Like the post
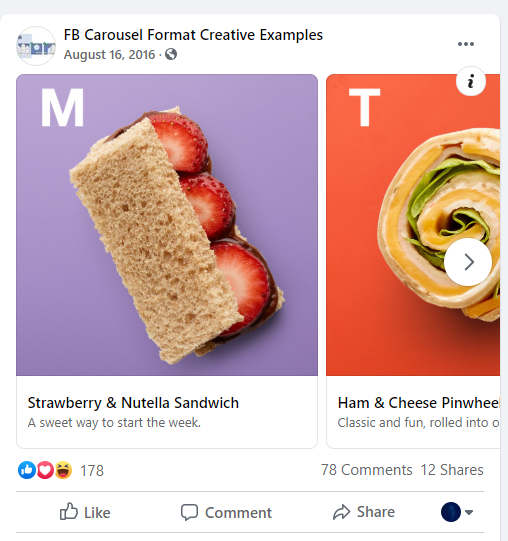 point(85,512)
